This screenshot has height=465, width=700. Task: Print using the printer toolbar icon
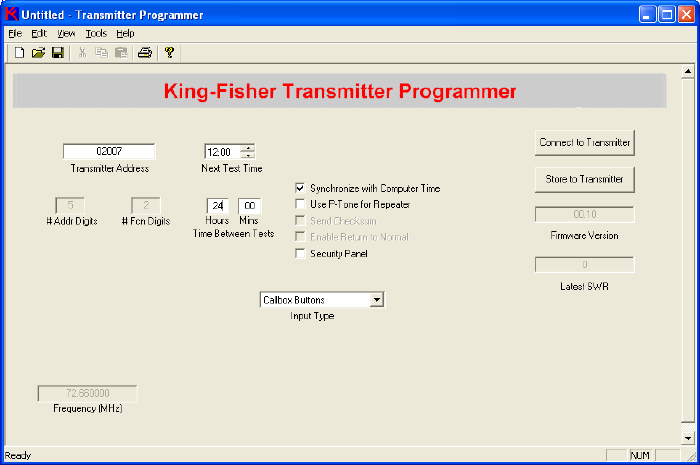[x=145, y=53]
